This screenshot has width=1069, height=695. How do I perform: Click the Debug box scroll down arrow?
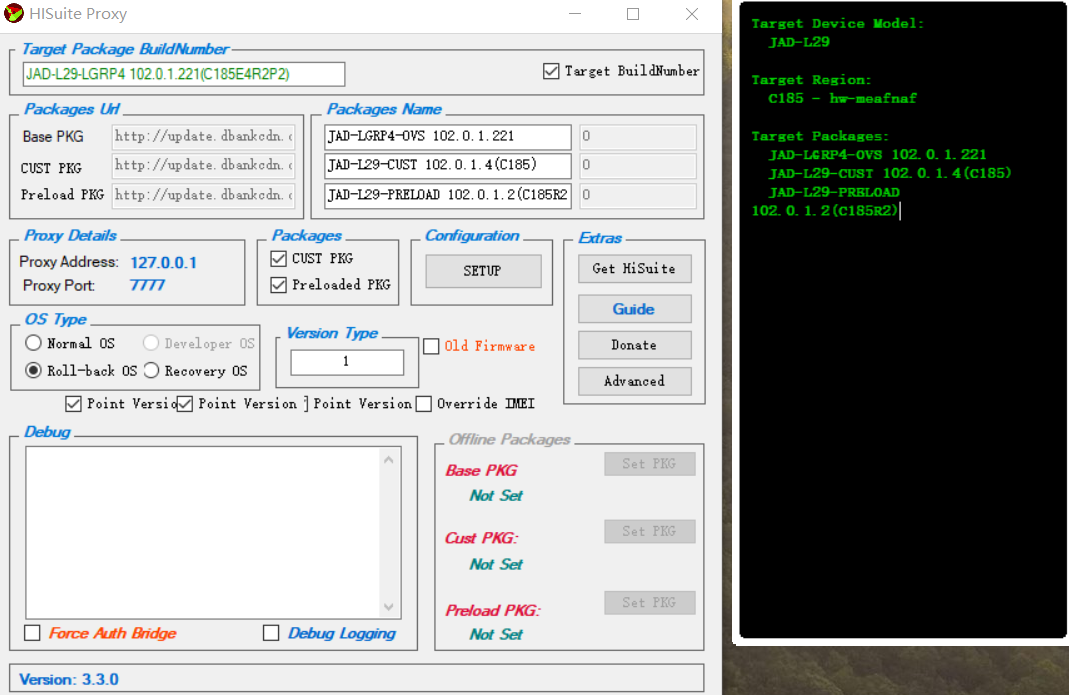(389, 606)
